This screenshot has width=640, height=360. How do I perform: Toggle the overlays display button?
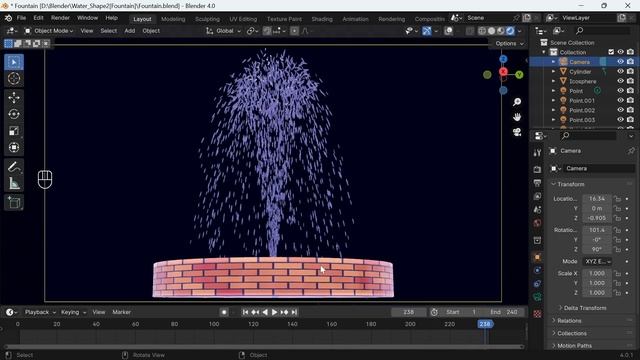click(449, 31)
